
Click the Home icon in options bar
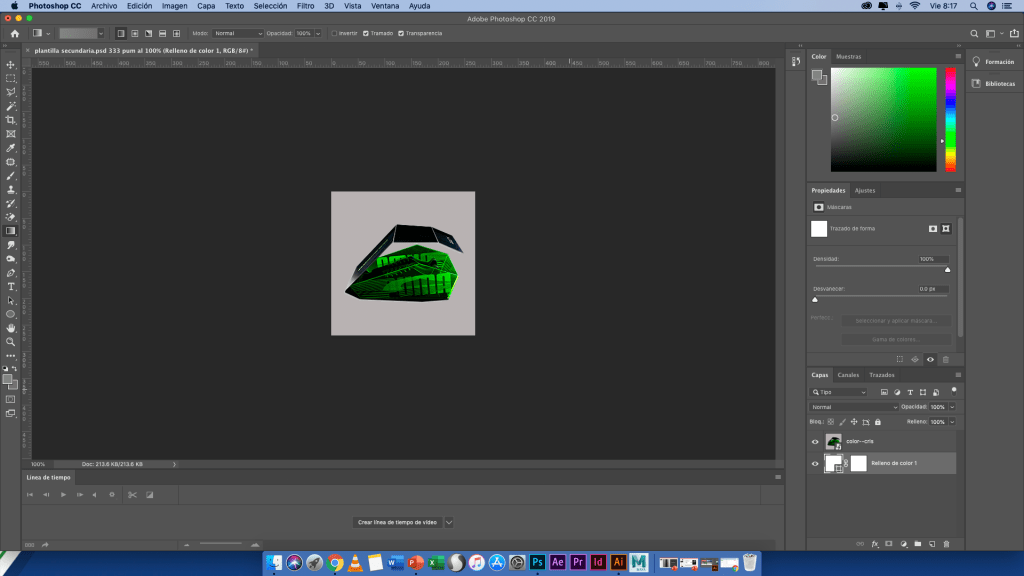point(14,33)
